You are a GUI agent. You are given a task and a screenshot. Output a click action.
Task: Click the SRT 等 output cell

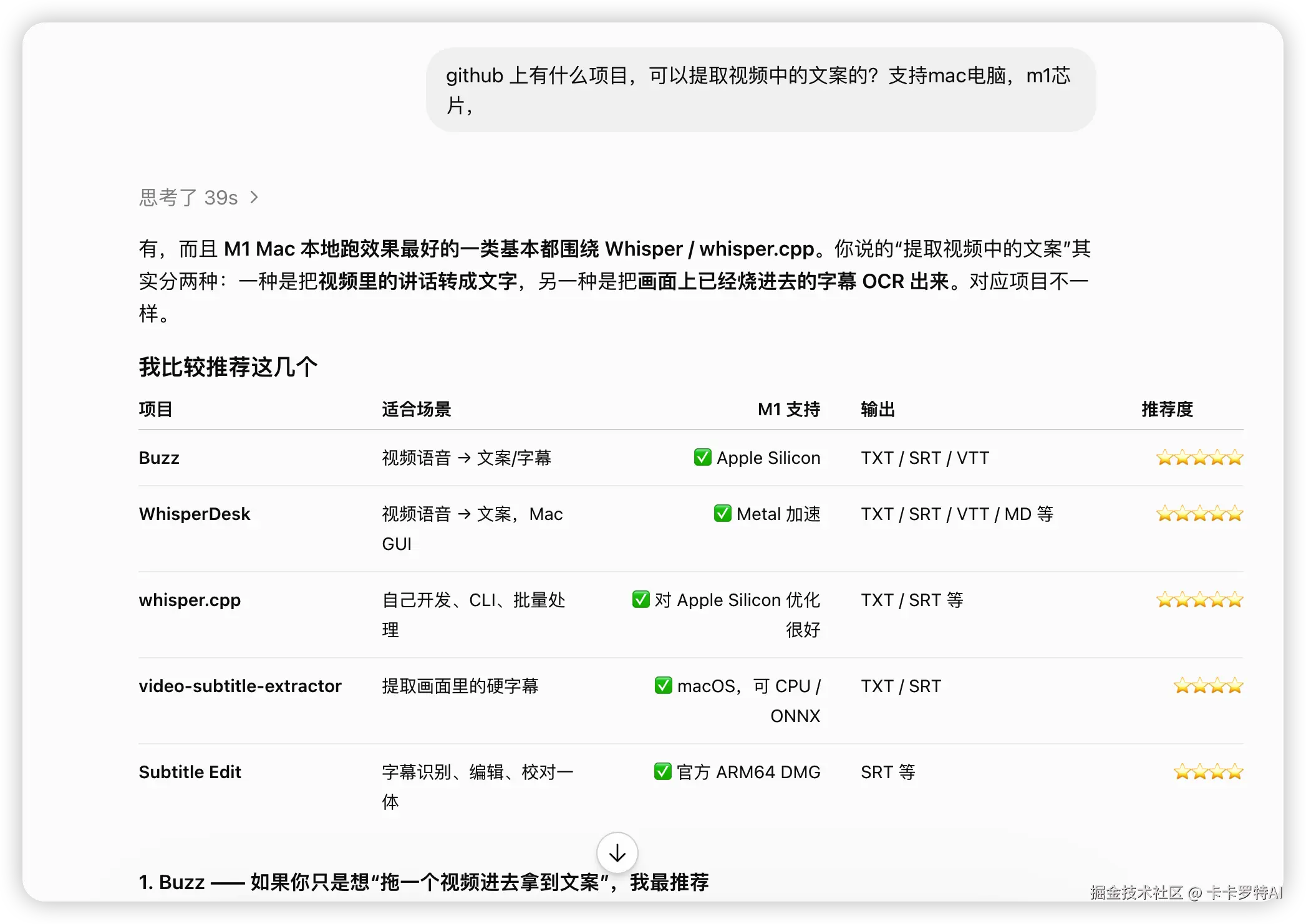(x=888, y=772)
